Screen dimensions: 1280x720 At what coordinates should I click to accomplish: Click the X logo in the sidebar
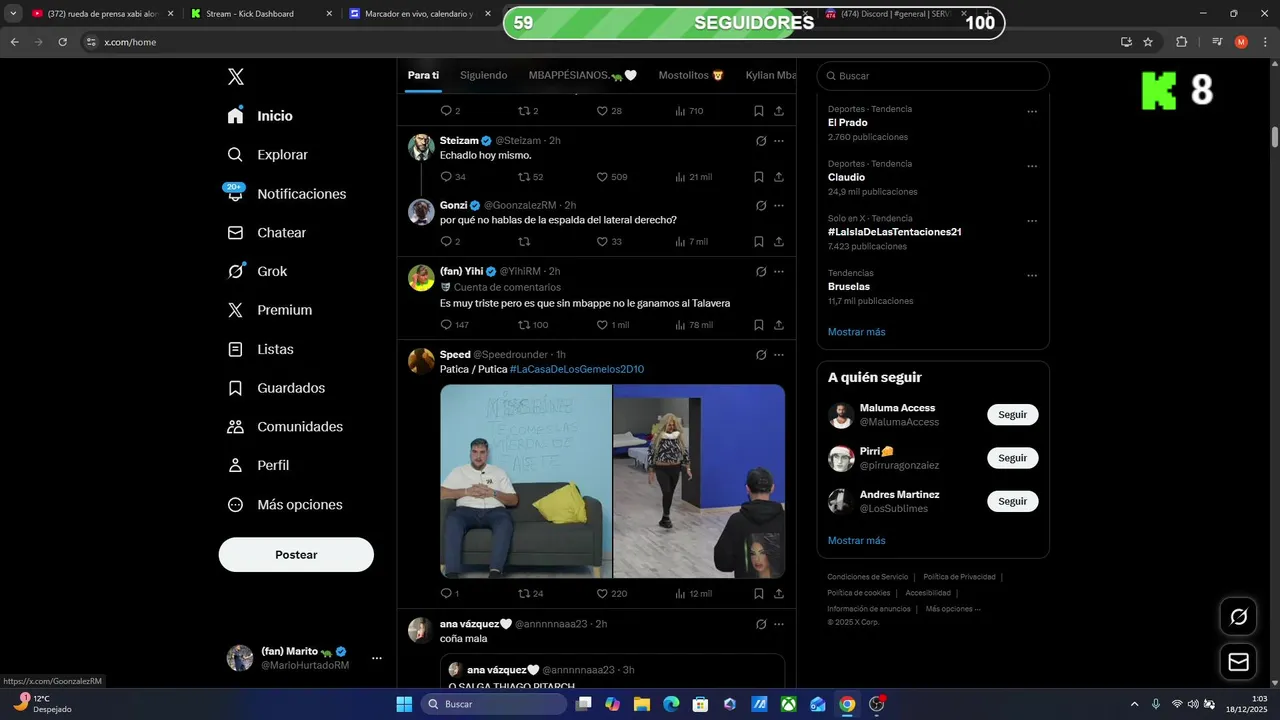pos(235,77)
